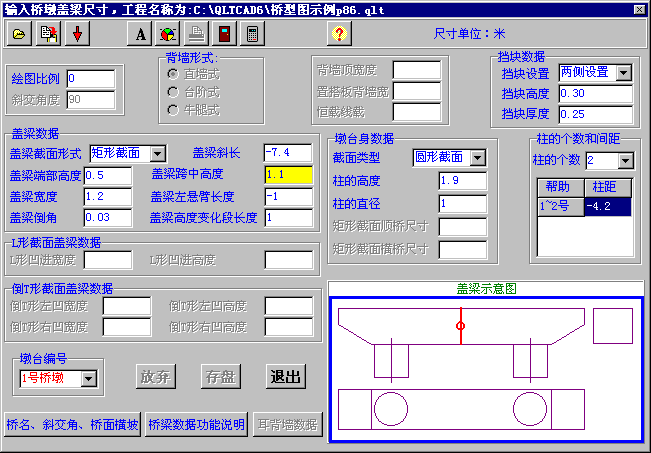The width and height of the screenshot is (651, 453).
Task: Select the 牛腿式 radio button
Action: coord(173,110)
